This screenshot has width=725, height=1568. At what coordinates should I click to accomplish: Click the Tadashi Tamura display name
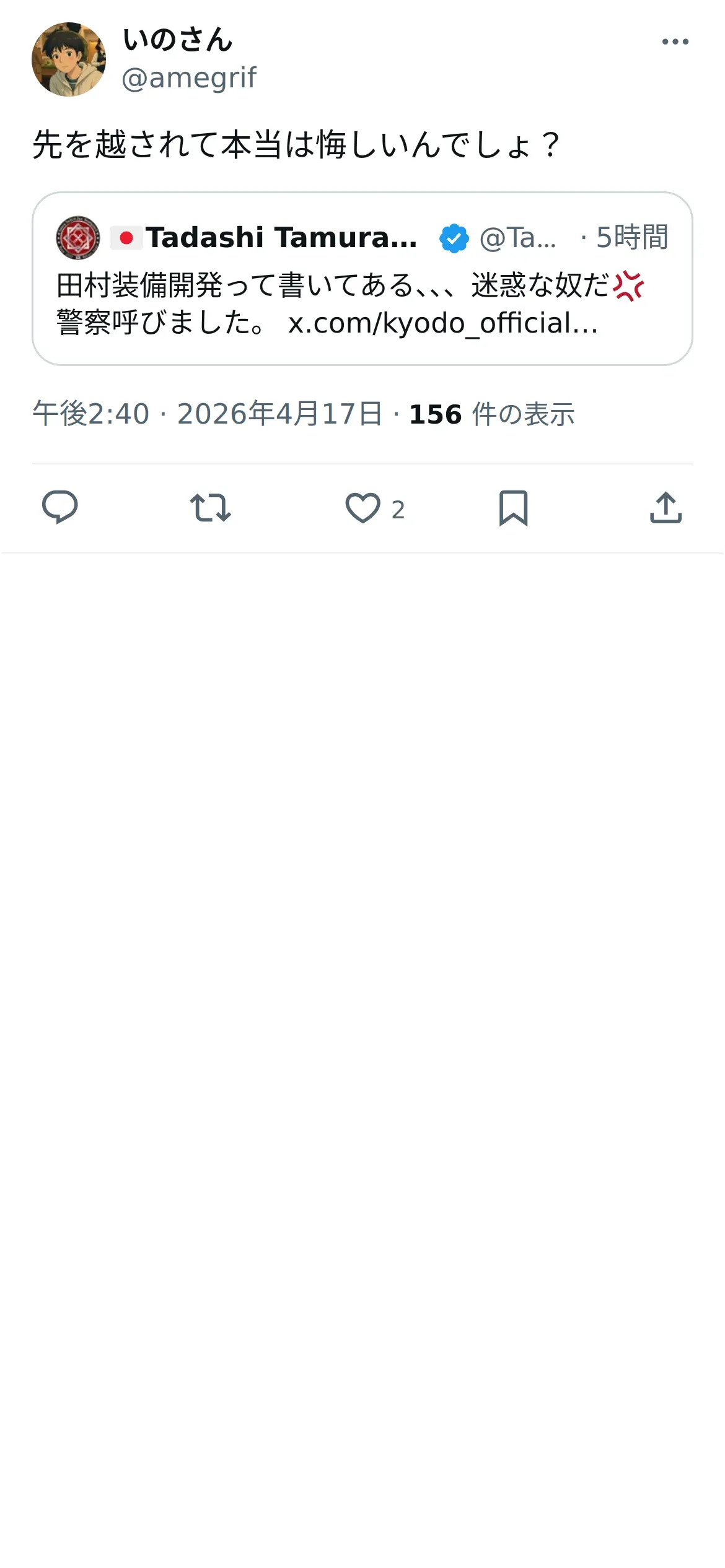281,238
